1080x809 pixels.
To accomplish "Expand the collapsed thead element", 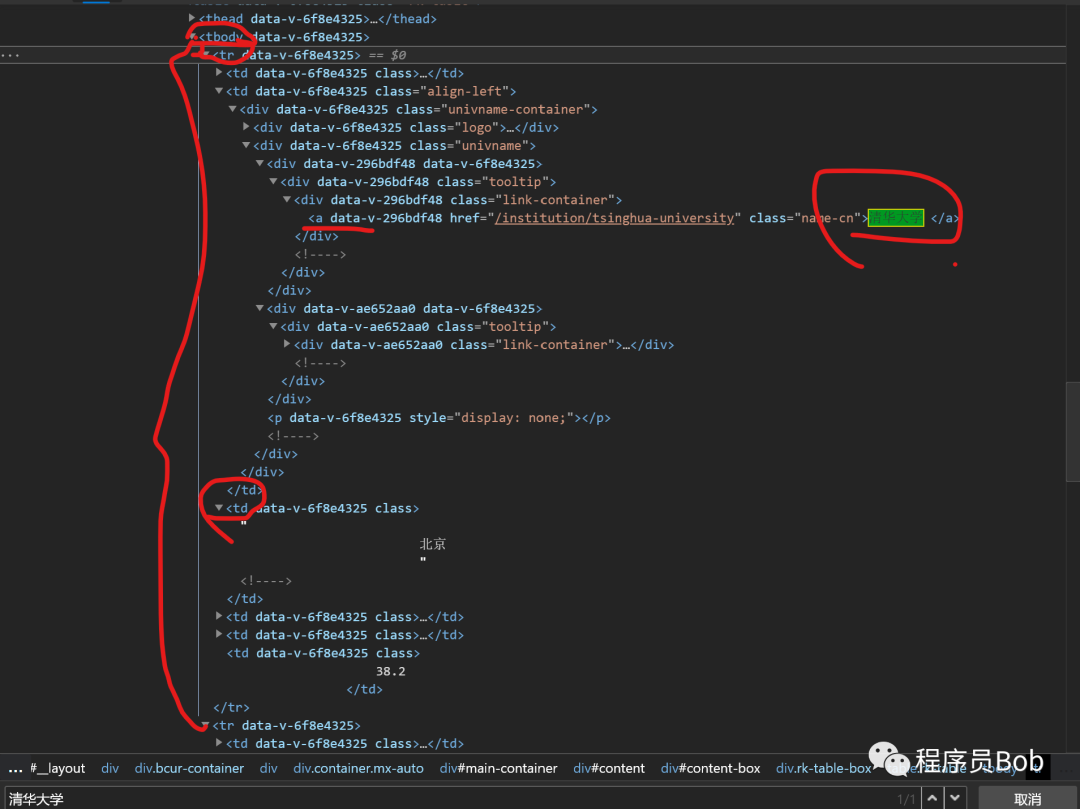I will (192, 18).
